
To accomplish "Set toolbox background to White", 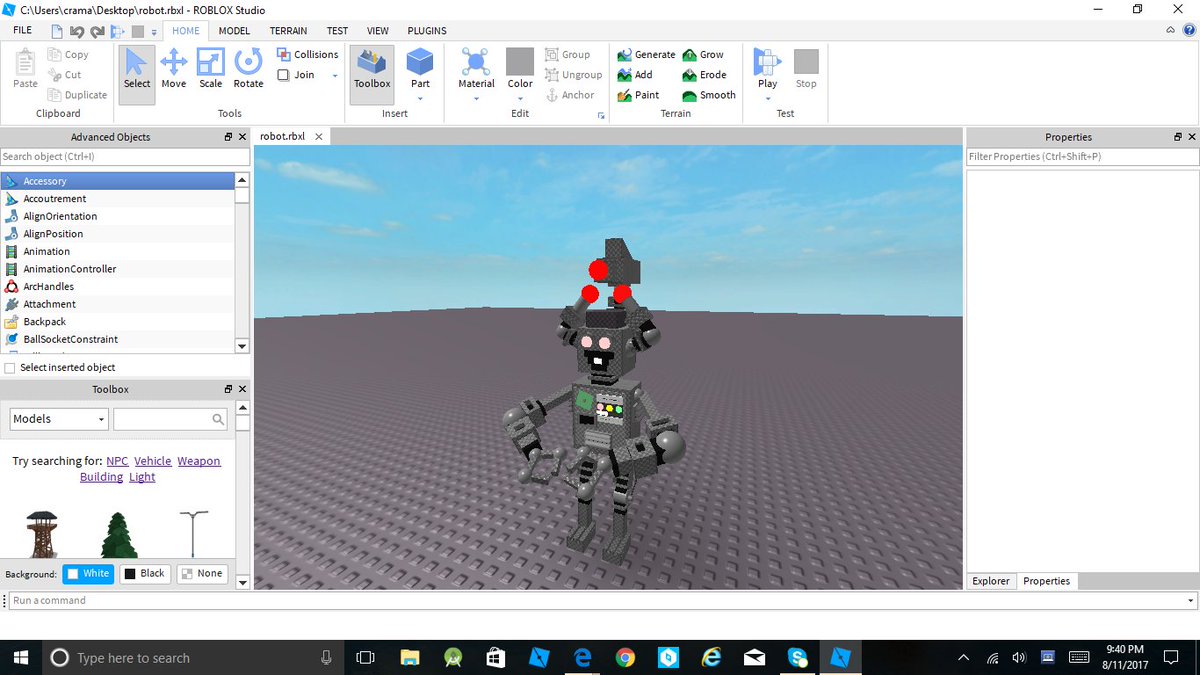I will tap(87, 574).
